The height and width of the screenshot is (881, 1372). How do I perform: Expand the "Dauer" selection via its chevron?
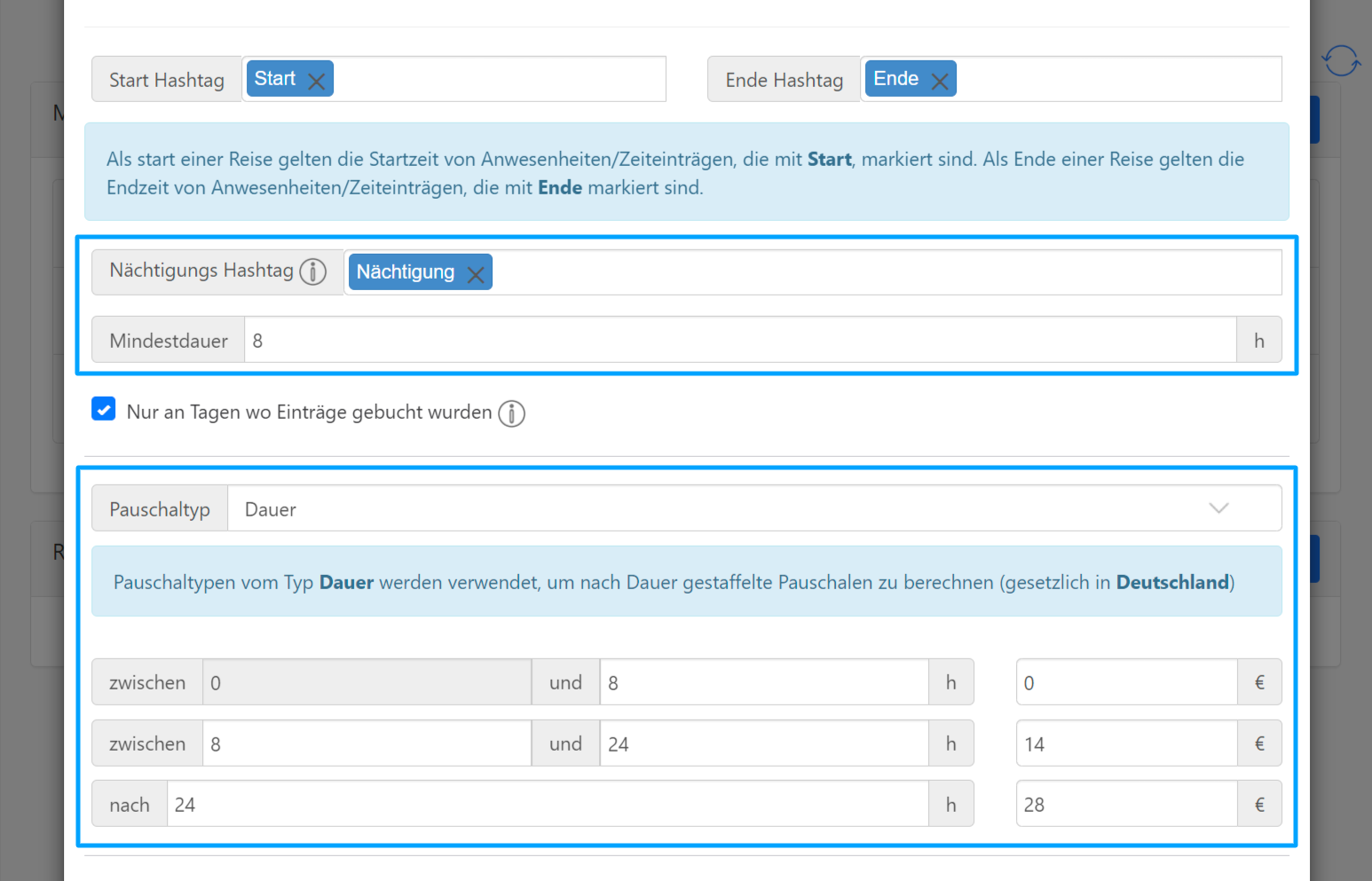coord(1219,508)
